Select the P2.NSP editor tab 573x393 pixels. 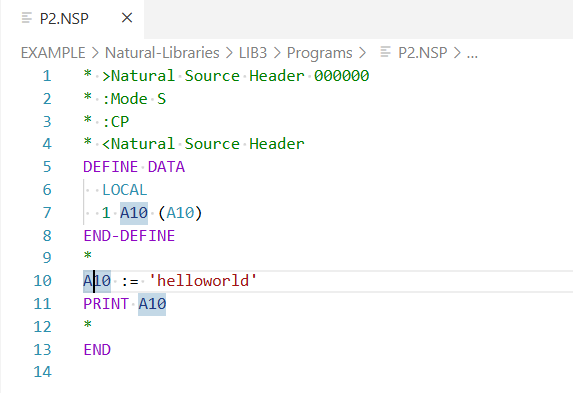(x=72, y=18)
